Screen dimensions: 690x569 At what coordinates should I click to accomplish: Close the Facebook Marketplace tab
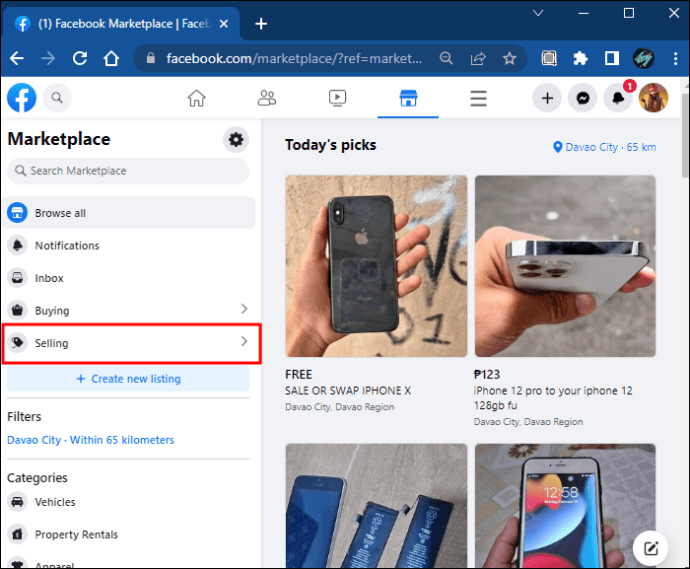(x=224, y=24)
